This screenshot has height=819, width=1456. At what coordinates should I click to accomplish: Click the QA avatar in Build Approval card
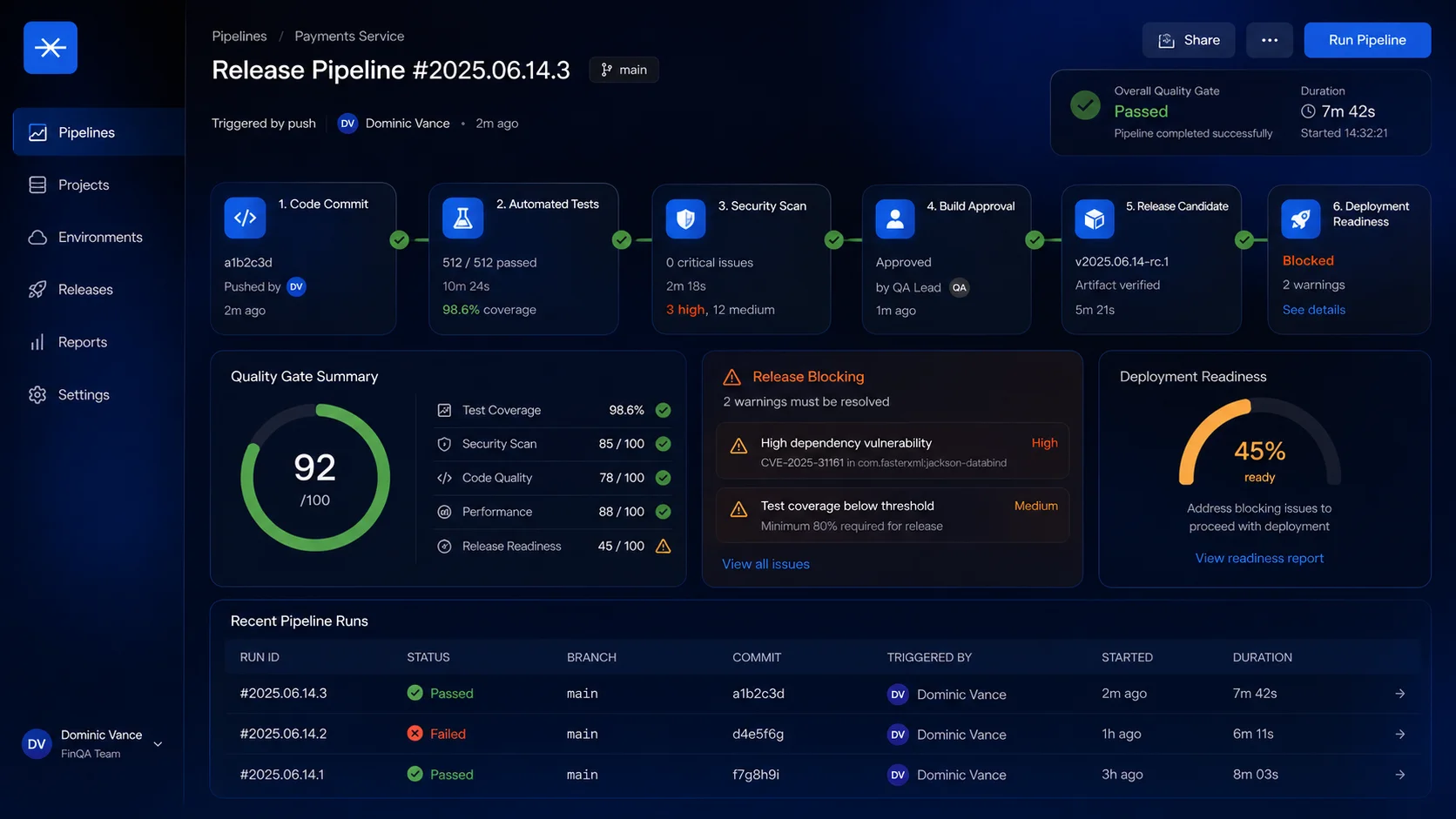click(959, 287)
